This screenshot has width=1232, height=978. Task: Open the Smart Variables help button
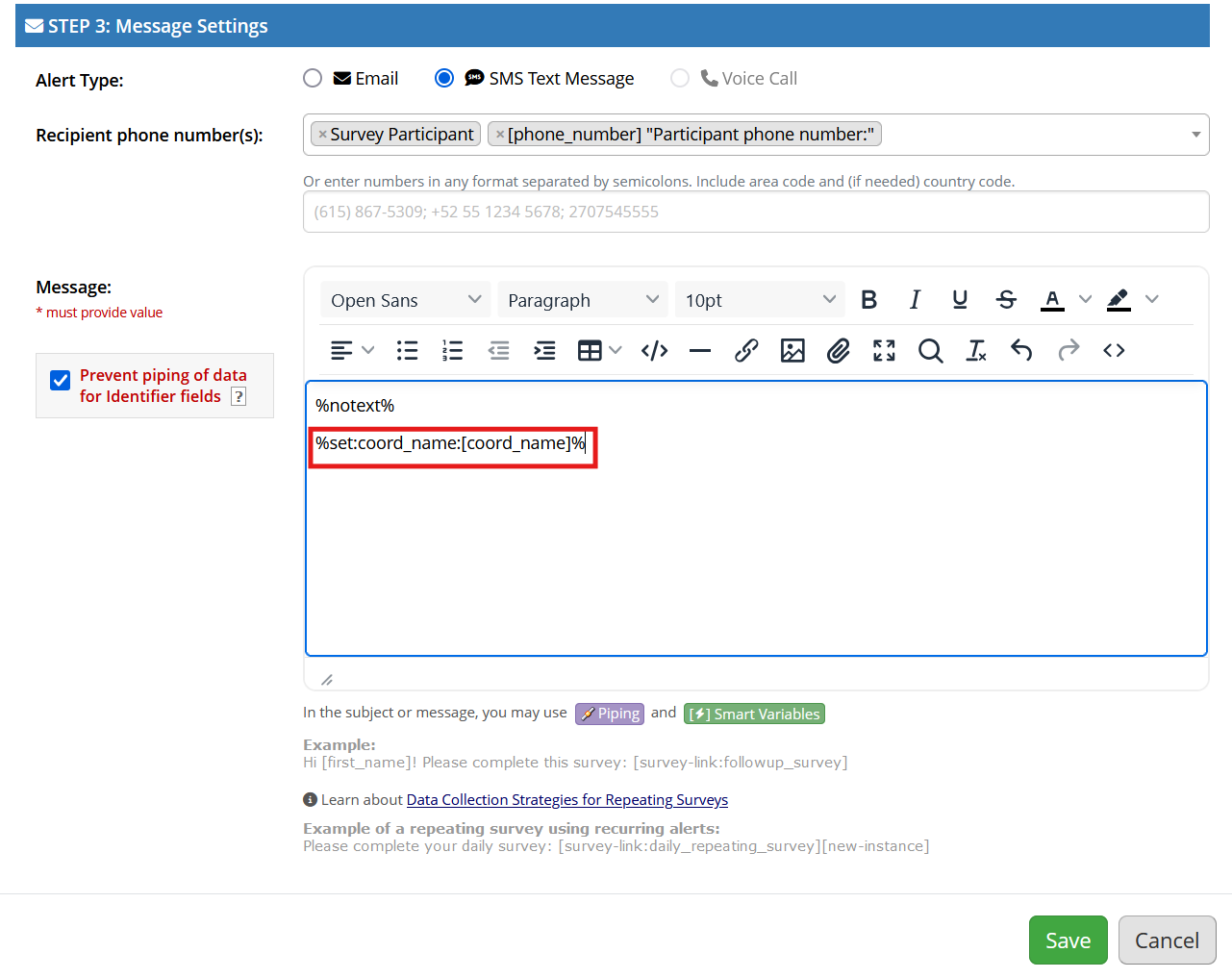754,714
